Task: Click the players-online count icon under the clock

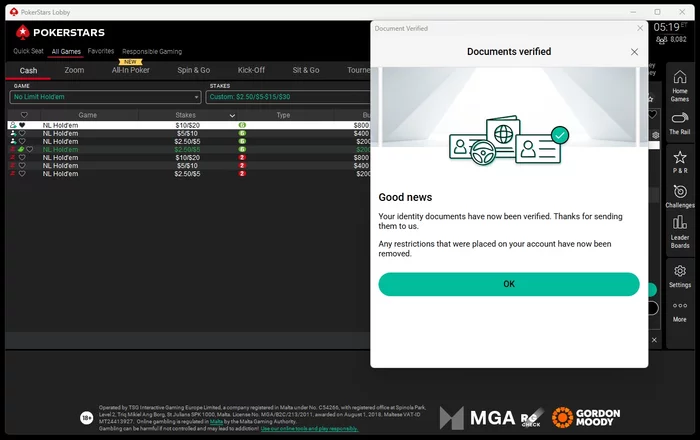Action: pos(662,40)
